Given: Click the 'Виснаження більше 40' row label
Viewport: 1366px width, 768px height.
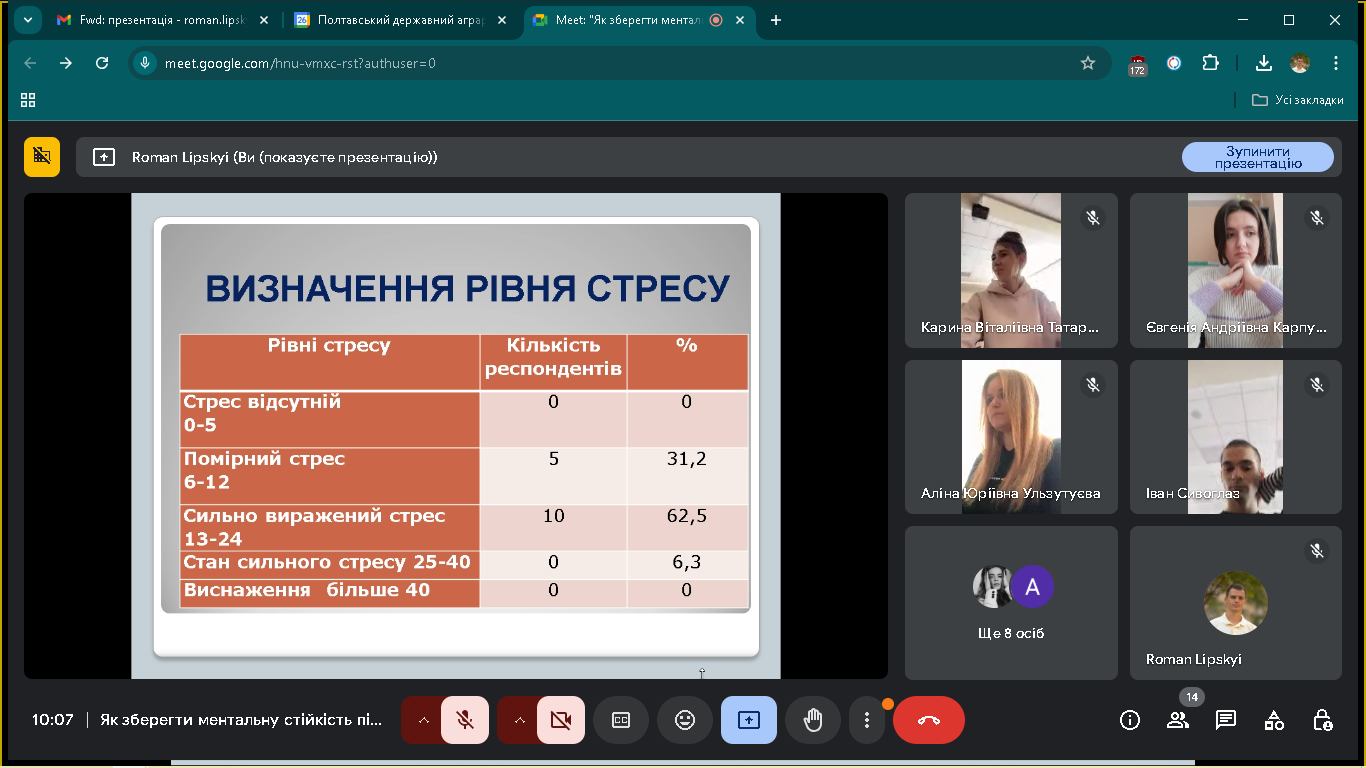Looking at the screenshot, I should [330, 593].
